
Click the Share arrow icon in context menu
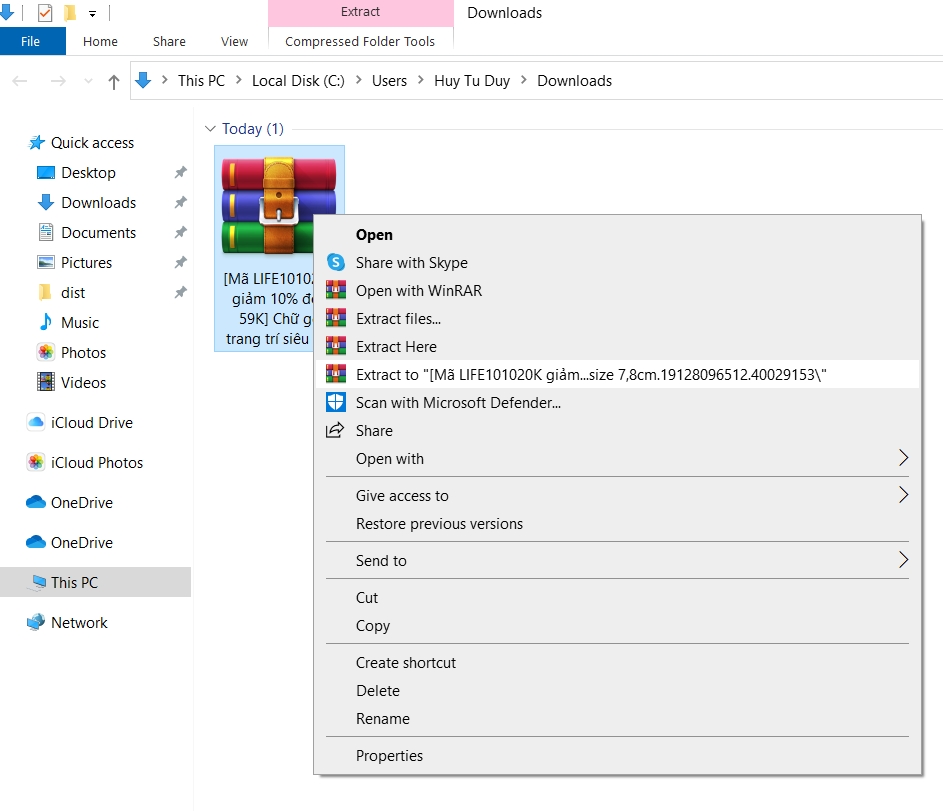(x=336, y=431)
